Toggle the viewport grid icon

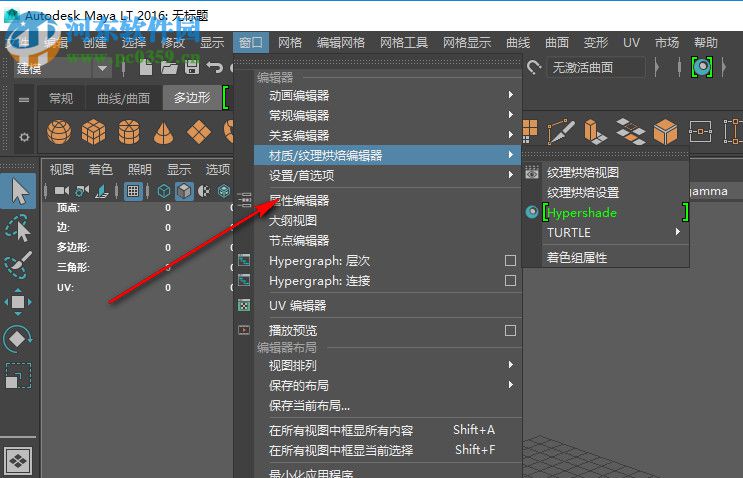(x=133, y=191)
